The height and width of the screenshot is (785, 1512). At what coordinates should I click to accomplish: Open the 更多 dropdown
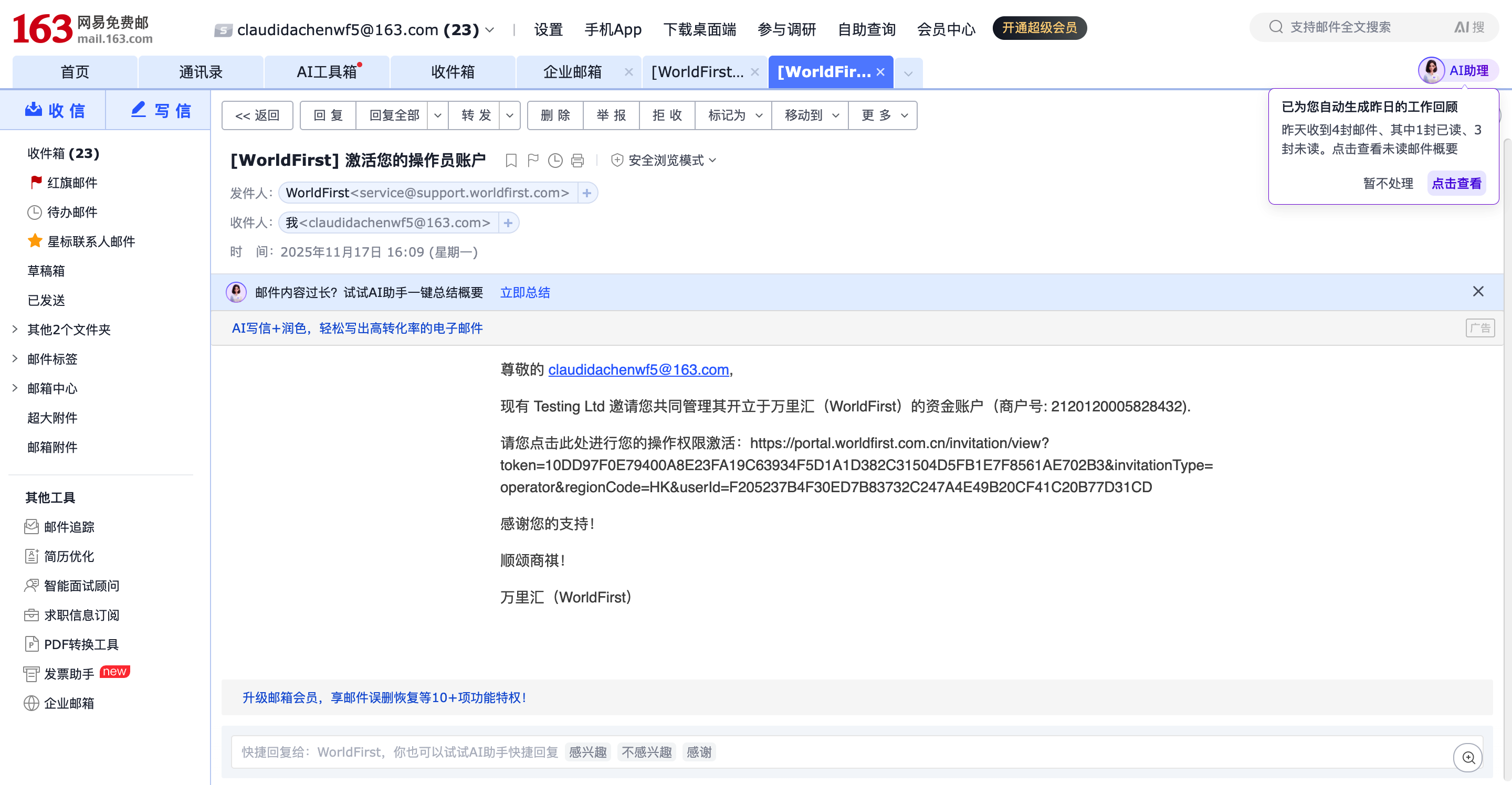(x=884, y=115)
